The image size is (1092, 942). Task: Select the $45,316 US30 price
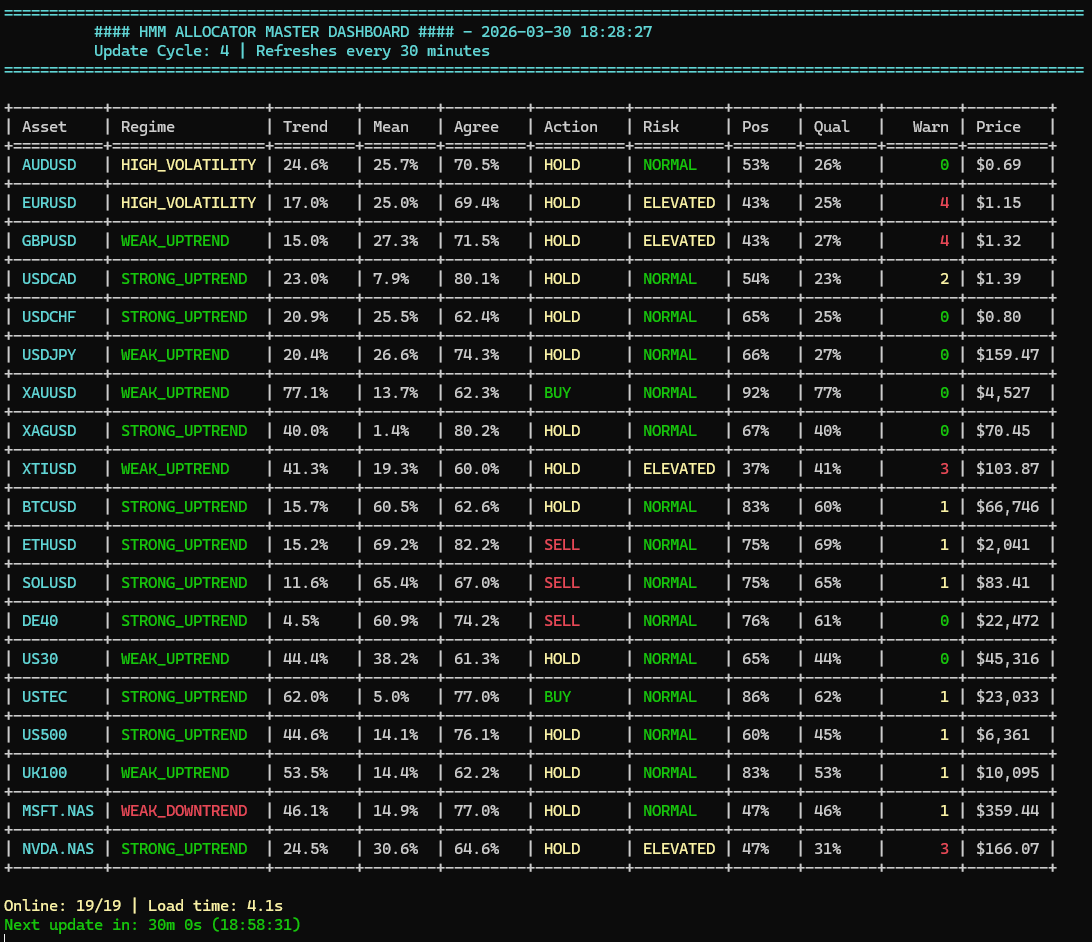pyautogui.click(x=1007, y=659)
